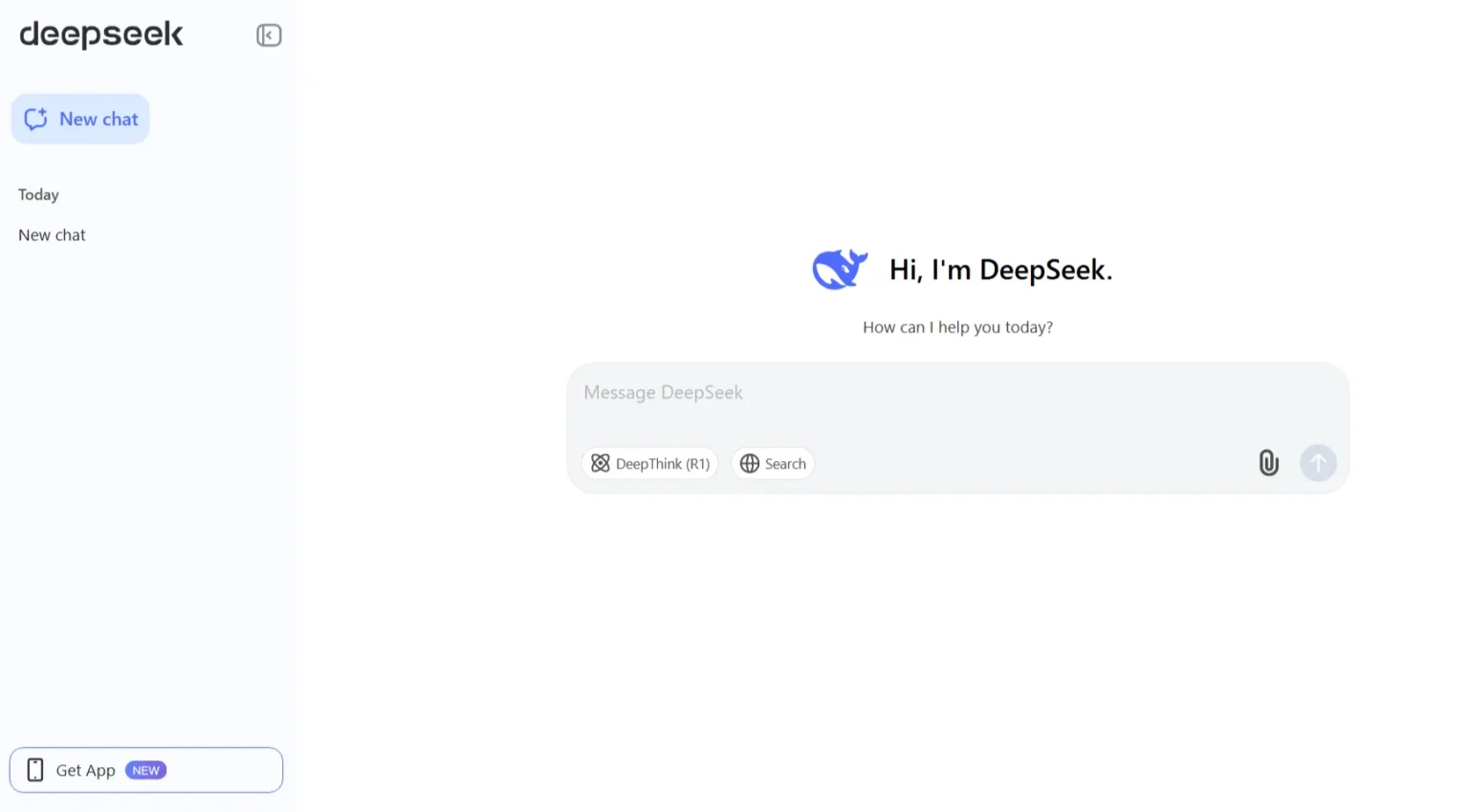Start a new conversation with New chat
The width and height of the screenshot is (1469, 812).
80,119
